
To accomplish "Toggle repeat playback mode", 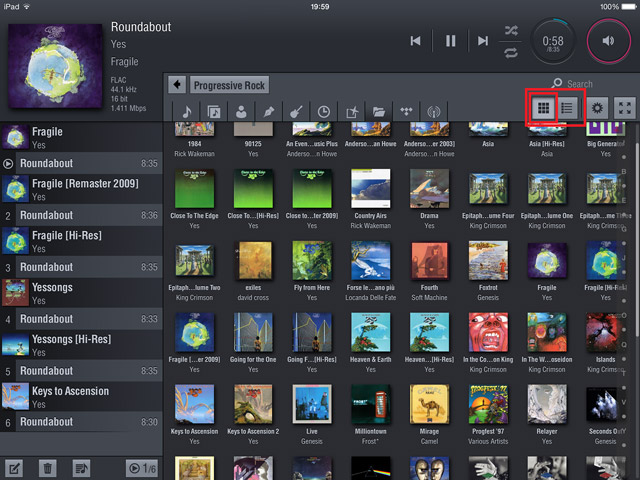I will pyautogui.click(x=511, y=53).
